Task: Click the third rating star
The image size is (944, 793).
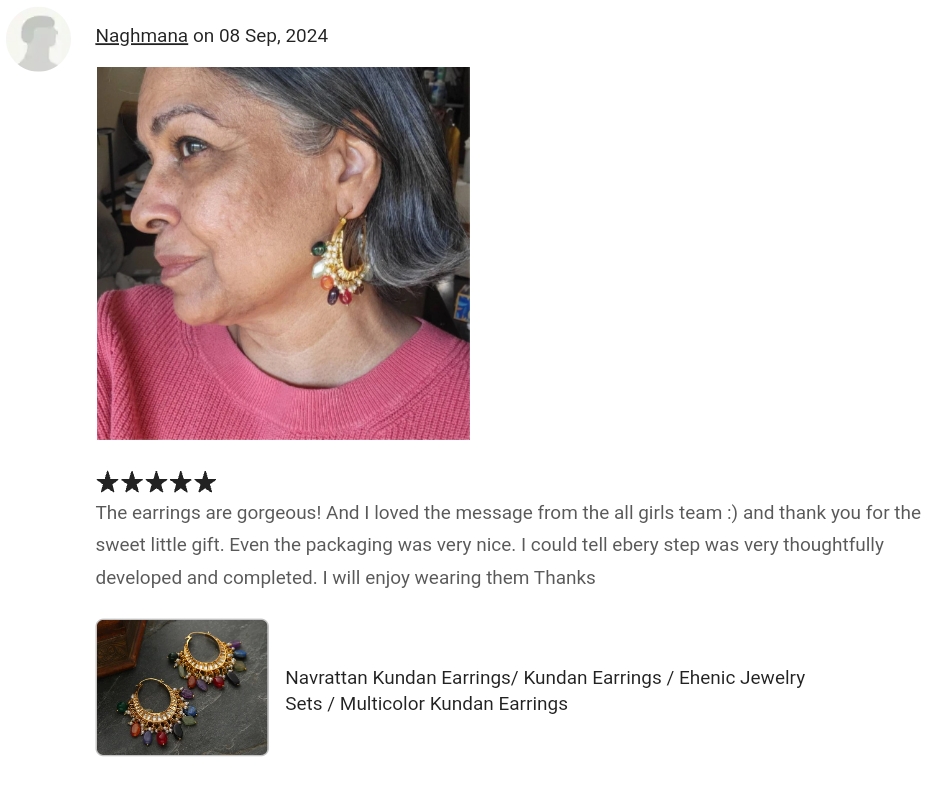Action: click(x=156, y=482)
